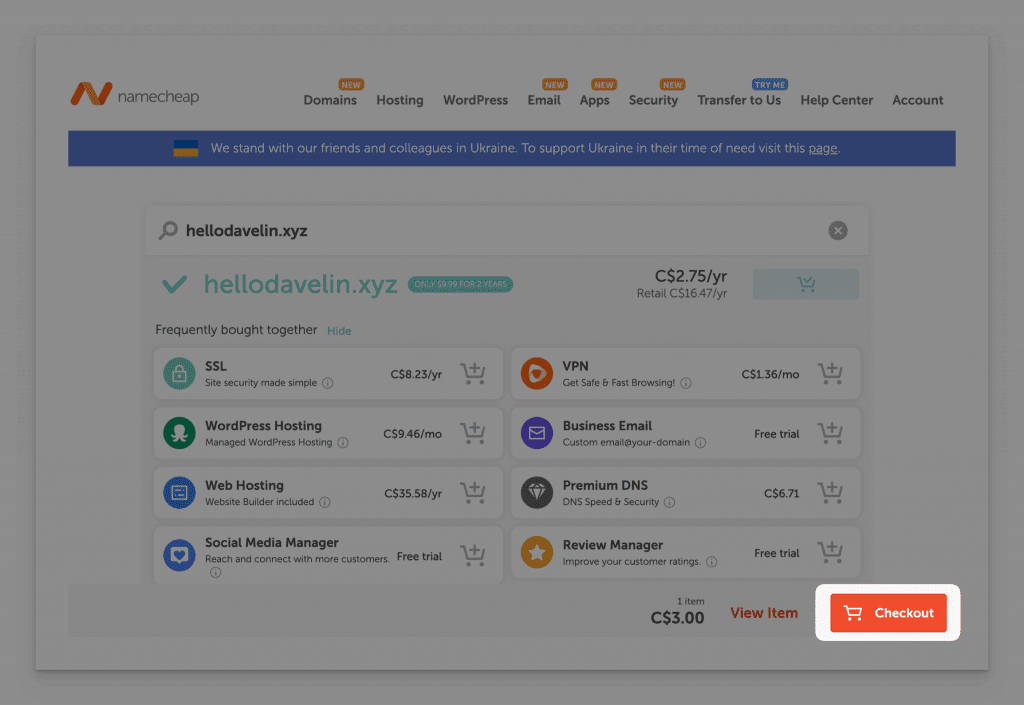Screen dimensions: 1024x705
Task: Click the WordPress Hosting octopus icon
Action: (180, 433)
